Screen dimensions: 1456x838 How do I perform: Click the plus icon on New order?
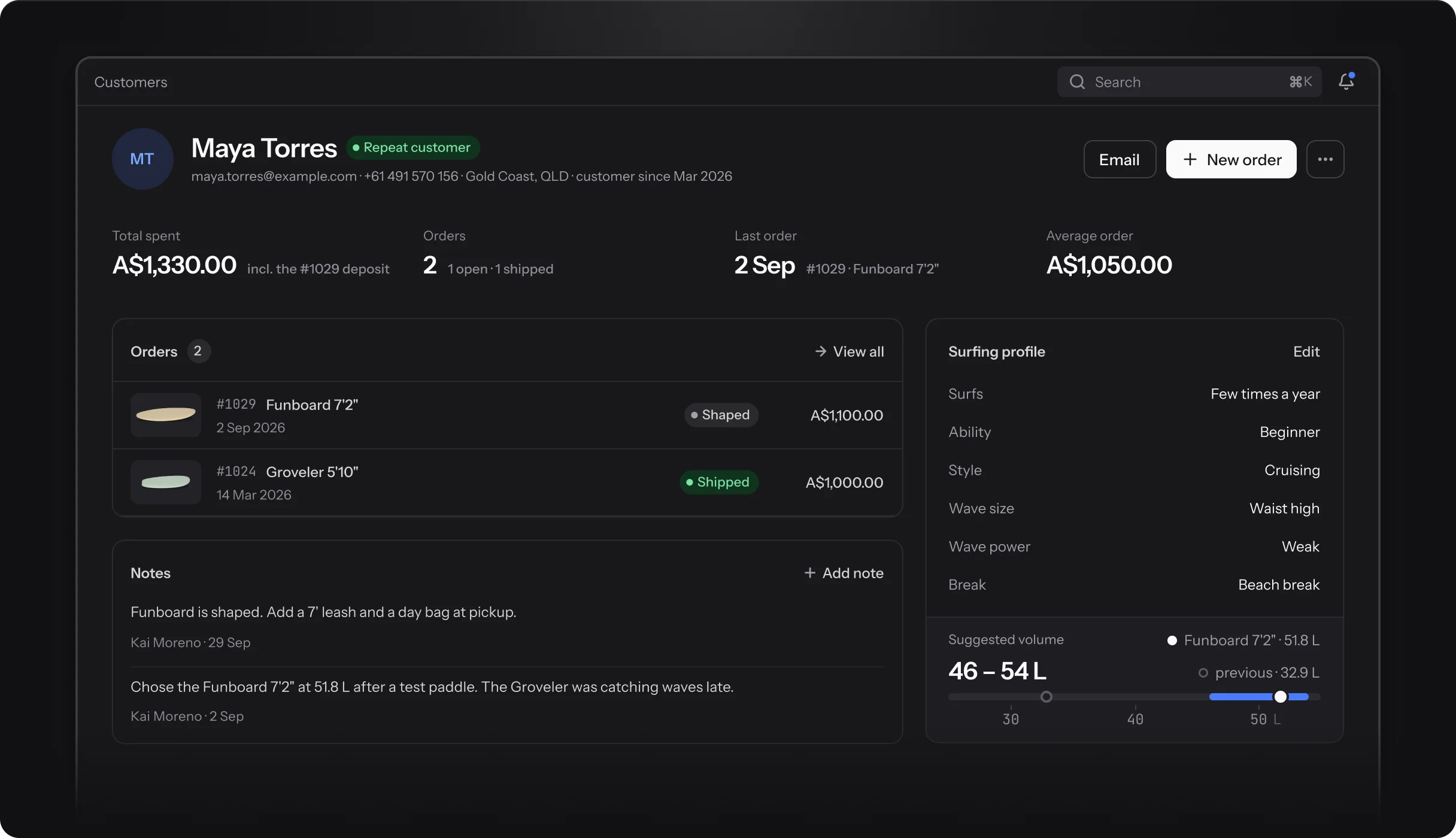tap(1190, 159)
